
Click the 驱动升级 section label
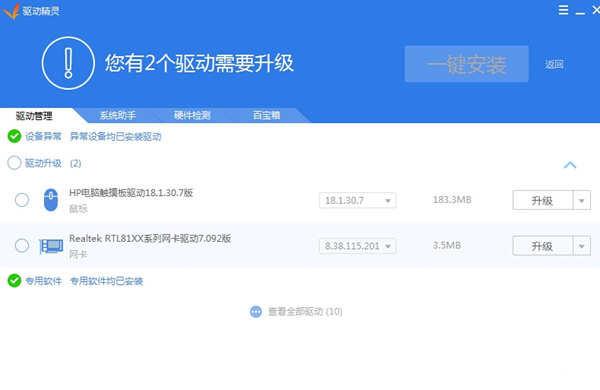click(x=43, y=163)
